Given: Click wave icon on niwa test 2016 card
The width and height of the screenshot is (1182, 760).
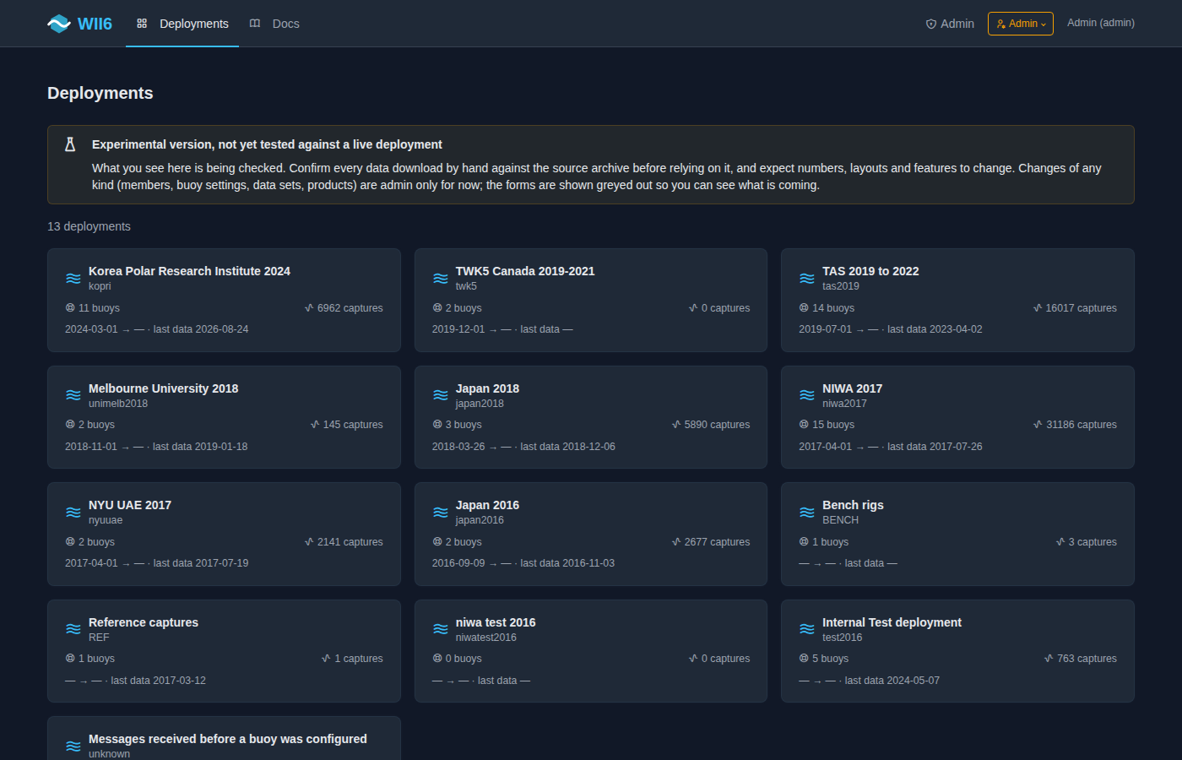Looking at the screenshot, I should click(440, 629).
